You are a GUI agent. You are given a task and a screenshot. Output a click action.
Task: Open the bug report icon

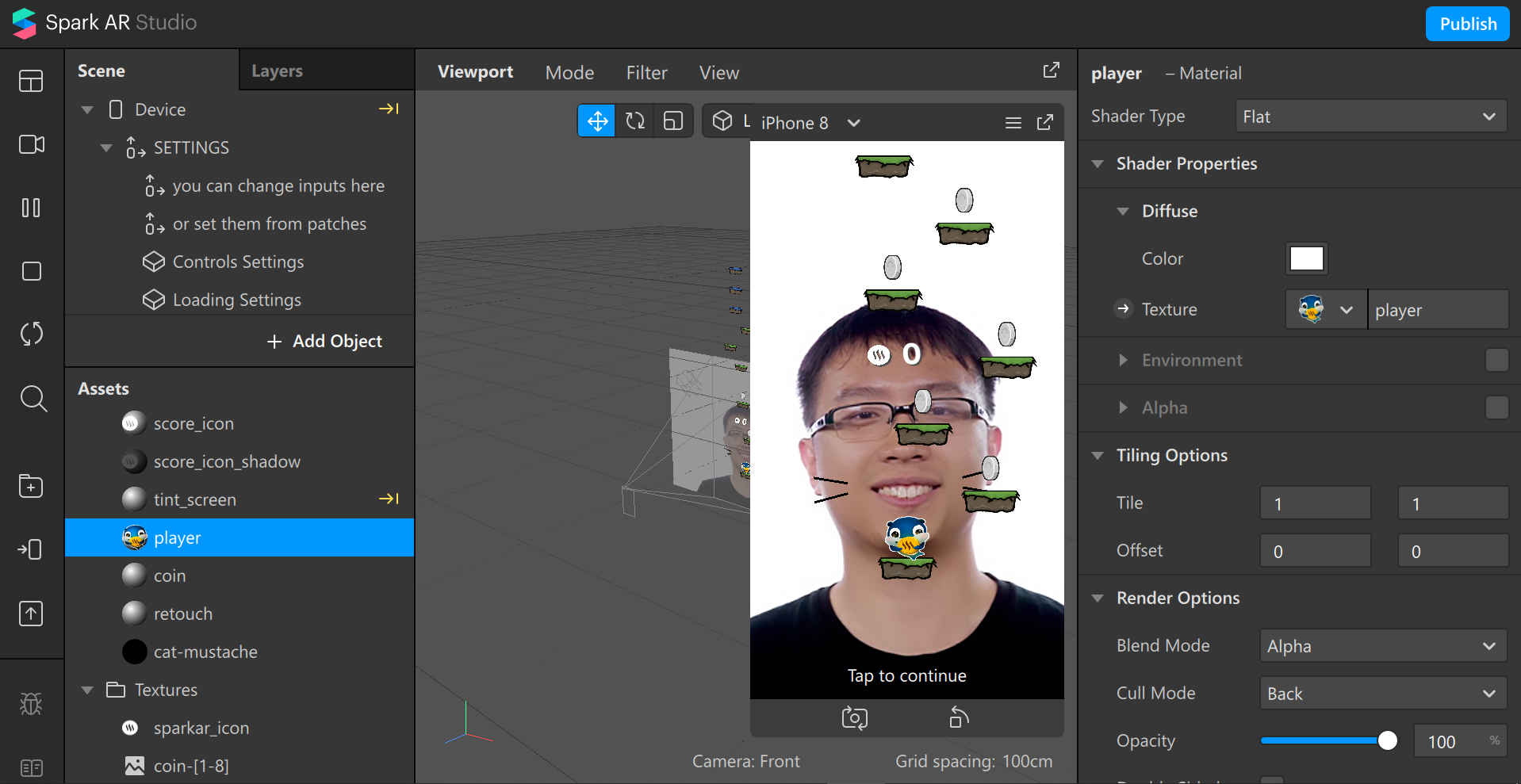tap(31, 703)
